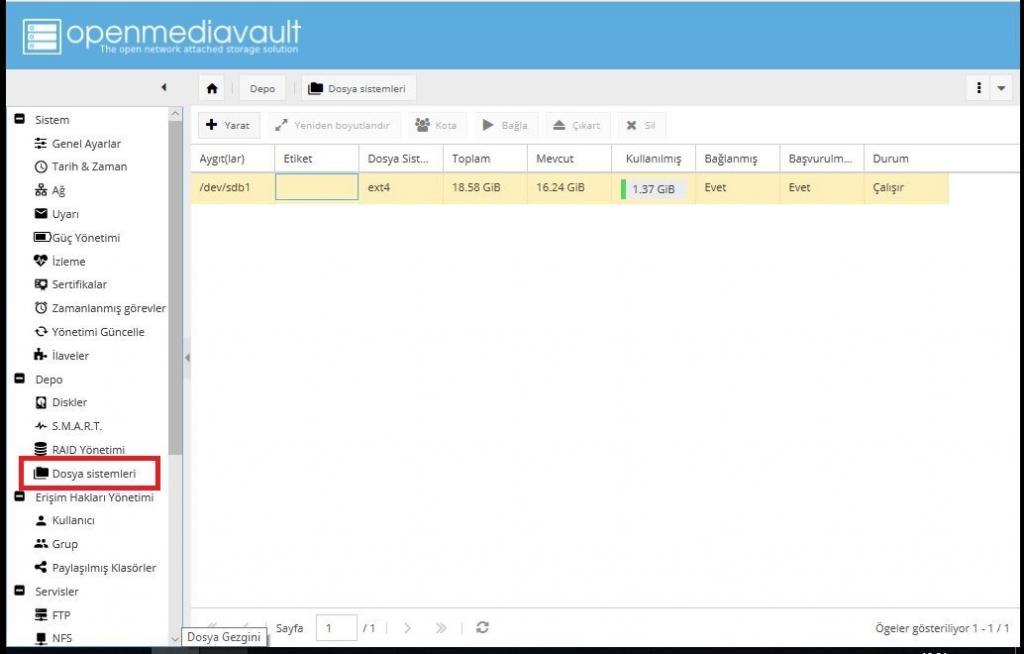Viewport: 1024px width, 654px height.
Task: Open Tarih & Zaman in the sidebar
Action: coord(80,167)
